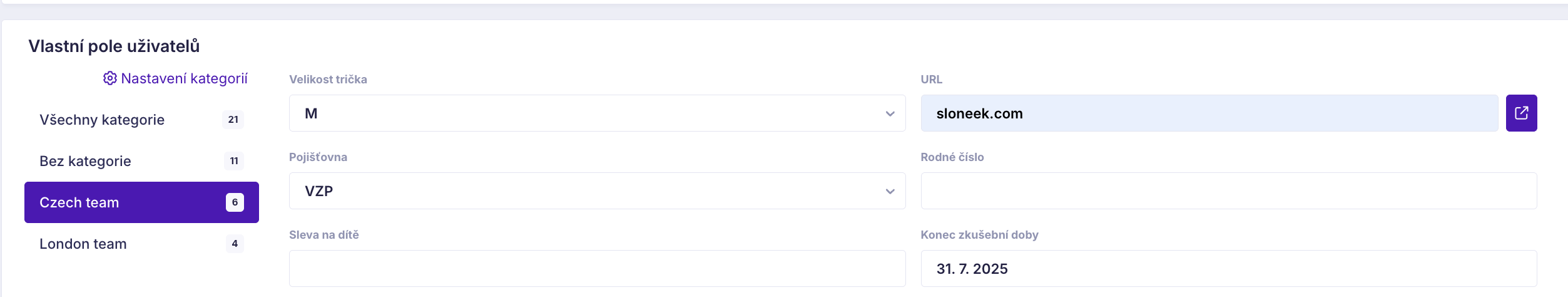The height and width of the screenshot is (297, 1568).
Task: Click the count badge 11 for Bez kategorie
Action: point(234,161)
